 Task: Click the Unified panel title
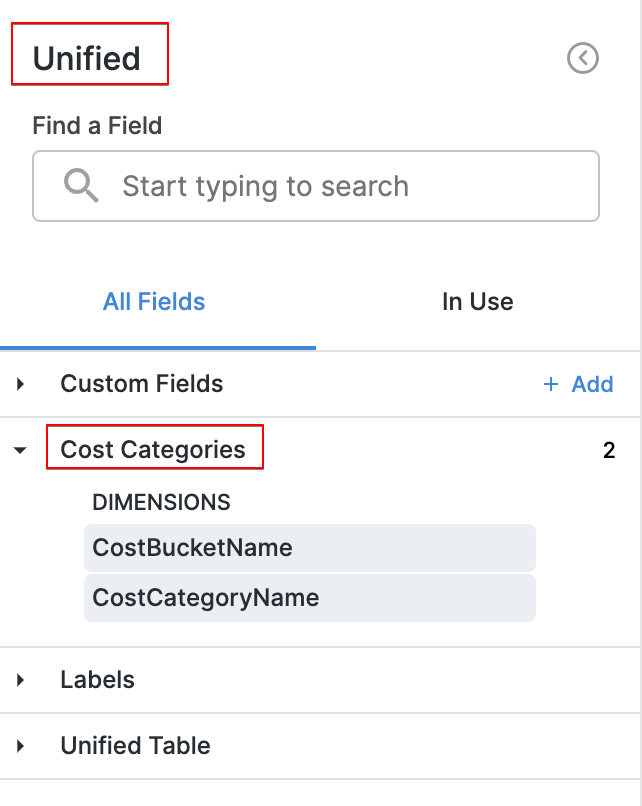tap(87, 58)
